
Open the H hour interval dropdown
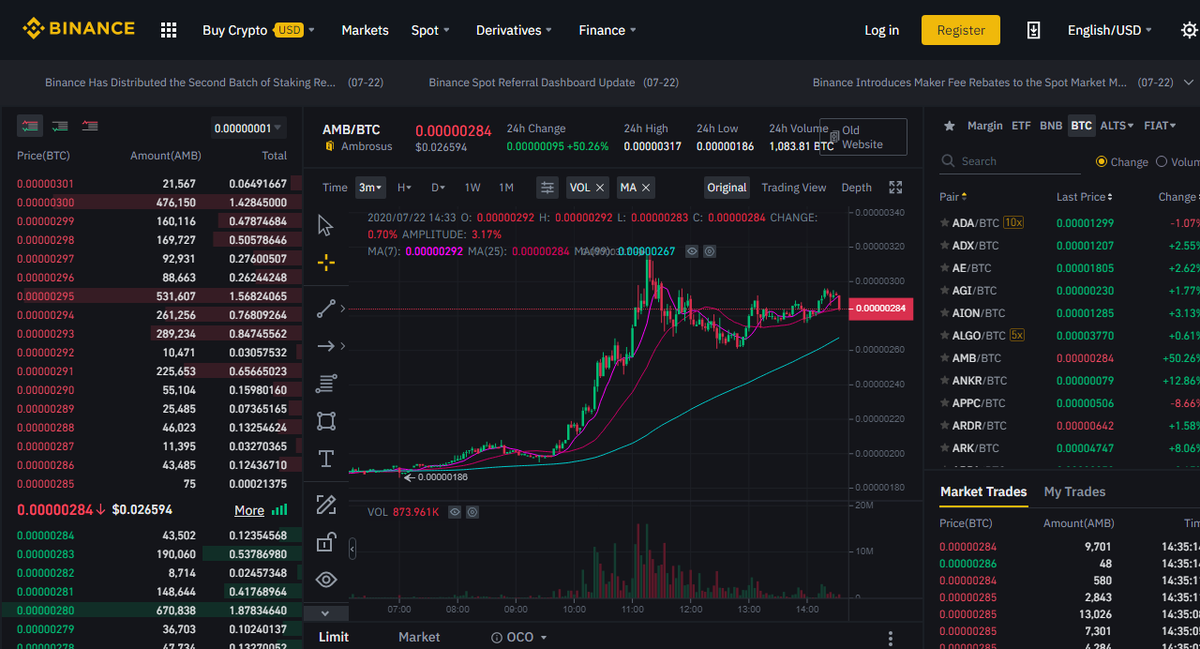pyautogui.click(x=404, y=187)
